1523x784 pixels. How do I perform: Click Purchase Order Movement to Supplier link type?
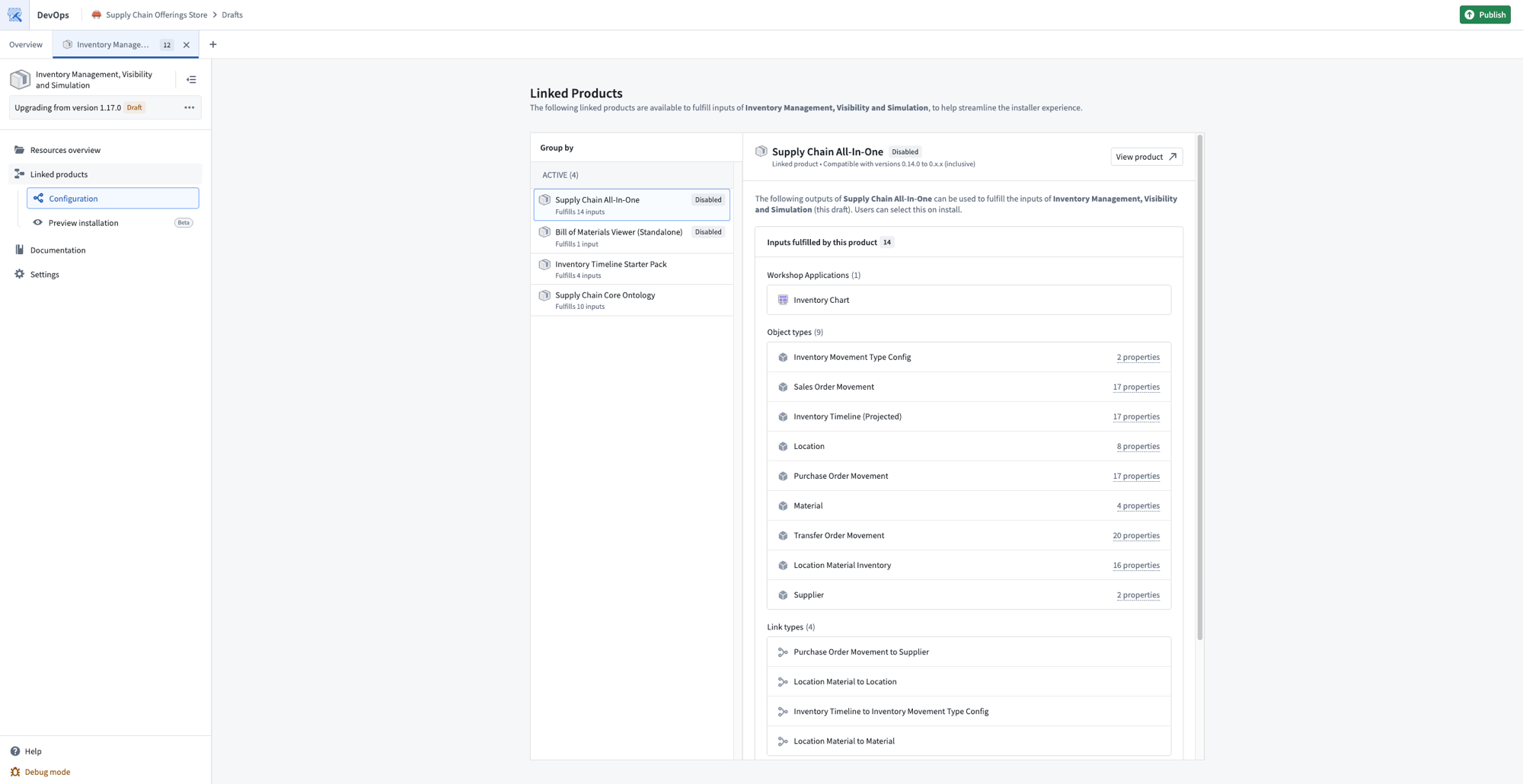click(x=969, y=652)
